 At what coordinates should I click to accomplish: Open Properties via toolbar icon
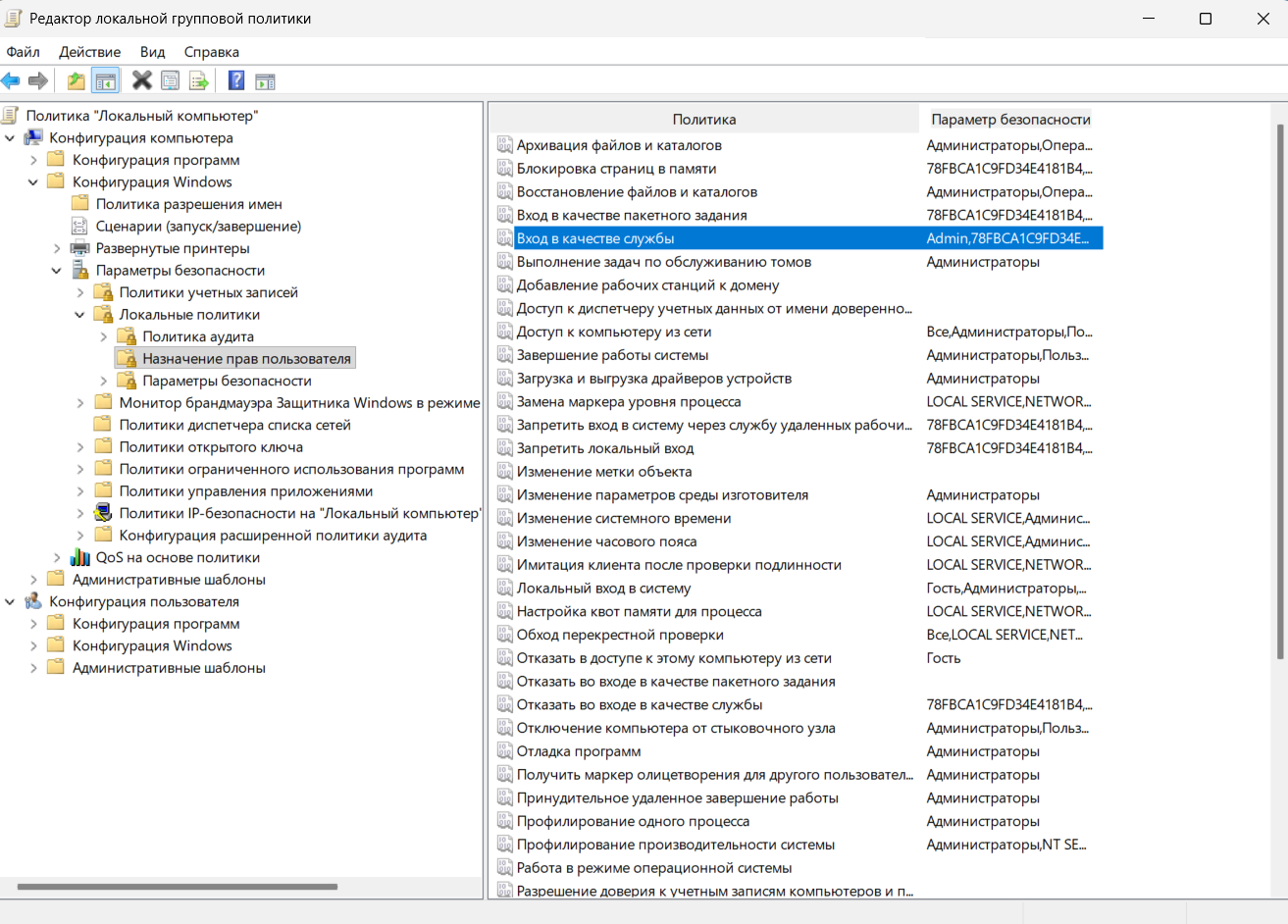click(170, 80)
